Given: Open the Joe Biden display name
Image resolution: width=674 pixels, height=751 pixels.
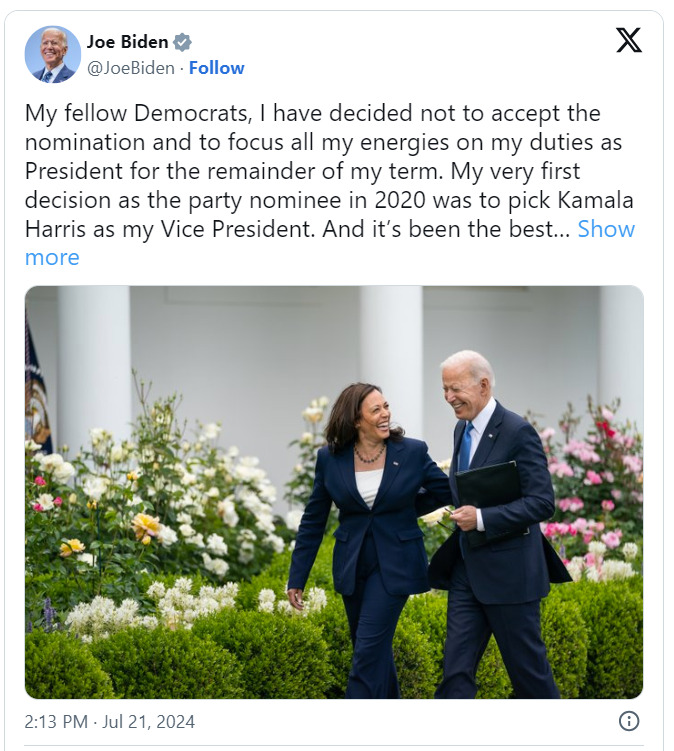Looking at the screenshot, I should (128, 42).
